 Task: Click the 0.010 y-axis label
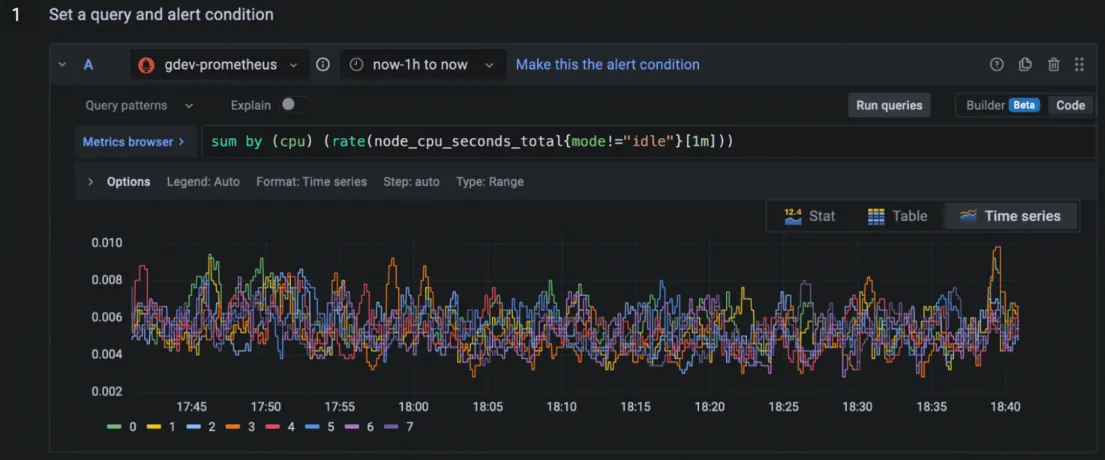pos(106,243)
